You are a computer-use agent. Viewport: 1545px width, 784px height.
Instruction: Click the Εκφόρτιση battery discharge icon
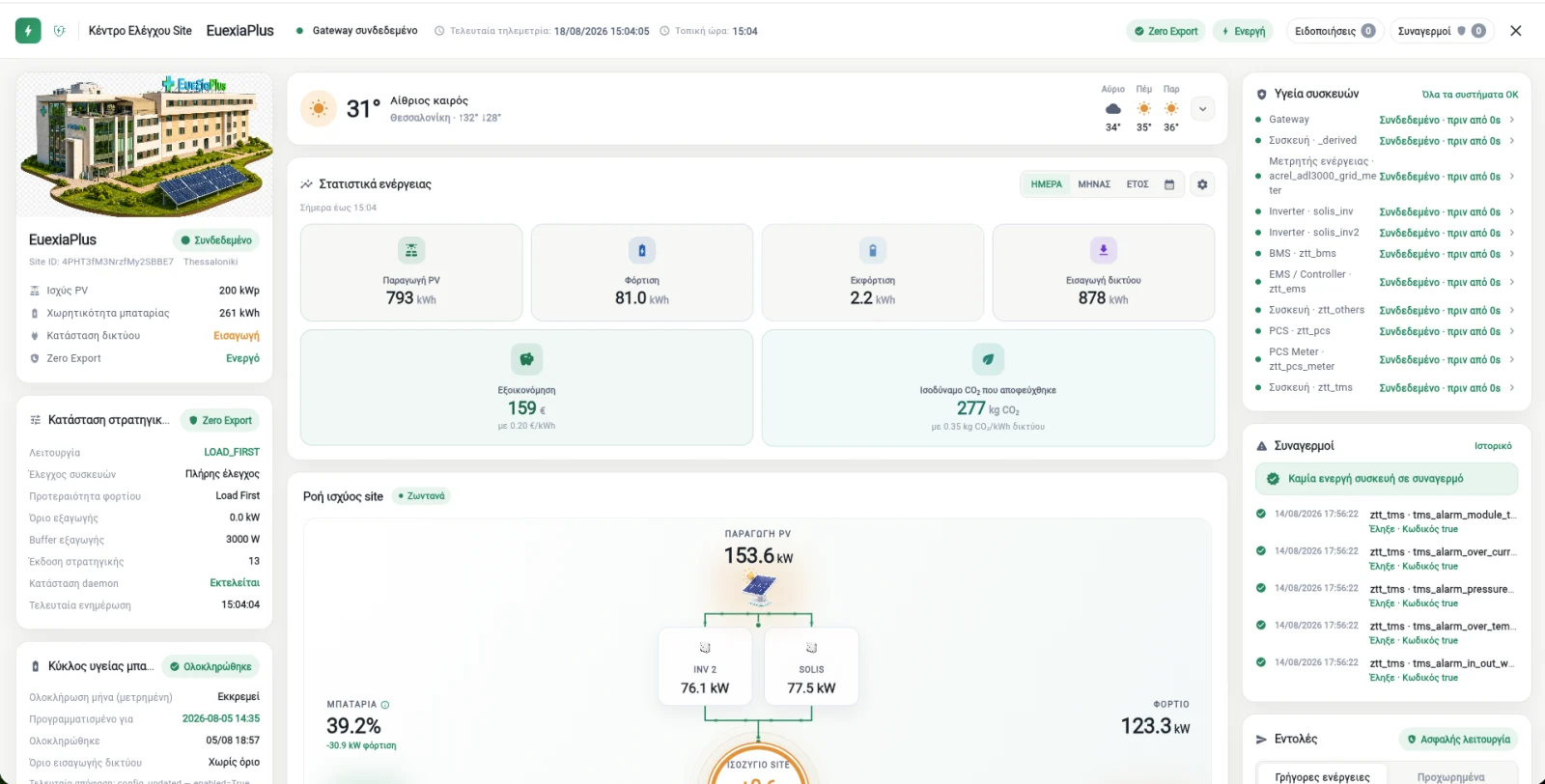click(873, 250)
